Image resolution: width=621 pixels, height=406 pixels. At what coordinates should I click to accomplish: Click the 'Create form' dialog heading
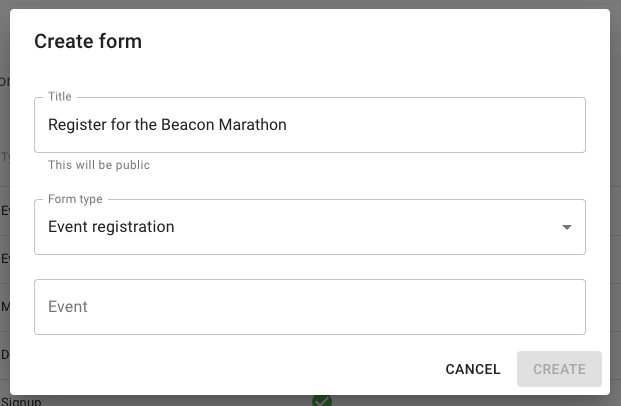tap(88, 41)
